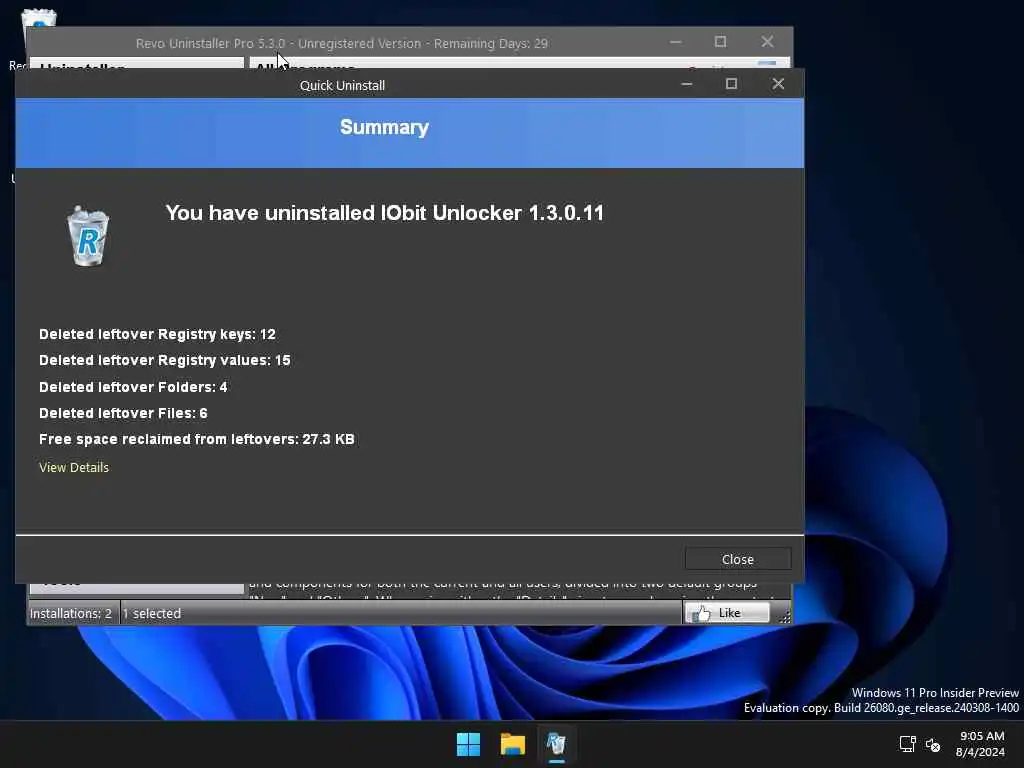Open File Explorer from the taskbar
The image size is (1024, 768).
pos(513,744)
